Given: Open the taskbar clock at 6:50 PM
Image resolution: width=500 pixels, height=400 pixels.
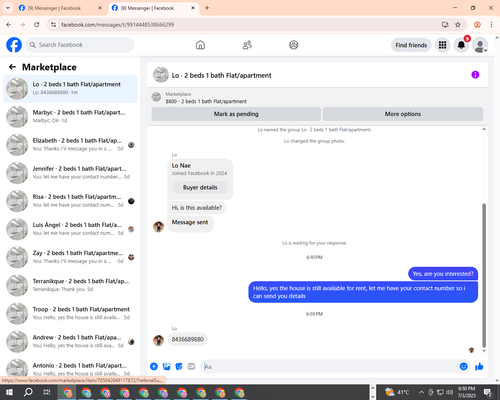Looking at the screenshot, I should pyautogui.click(x=466, y=392).
